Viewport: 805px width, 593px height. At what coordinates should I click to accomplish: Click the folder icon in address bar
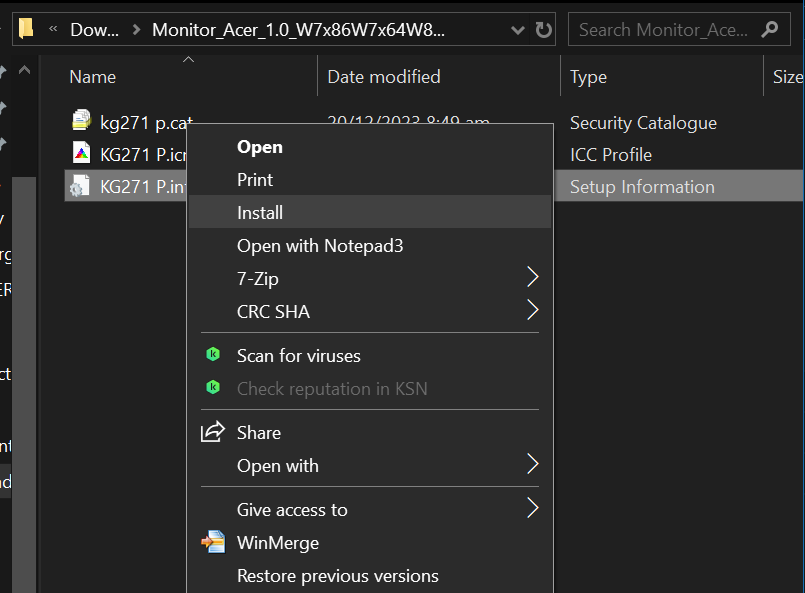(x=27, y=29)
